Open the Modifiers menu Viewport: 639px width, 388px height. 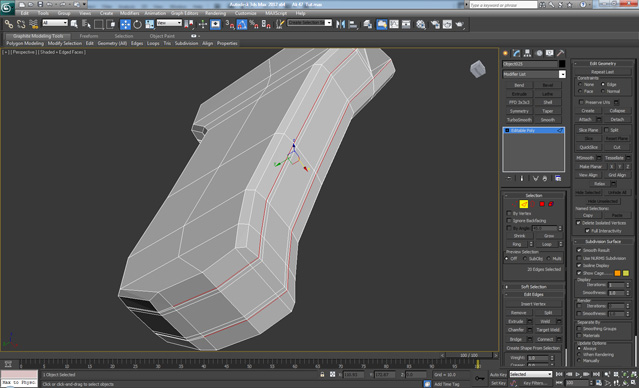pos(130,13)
